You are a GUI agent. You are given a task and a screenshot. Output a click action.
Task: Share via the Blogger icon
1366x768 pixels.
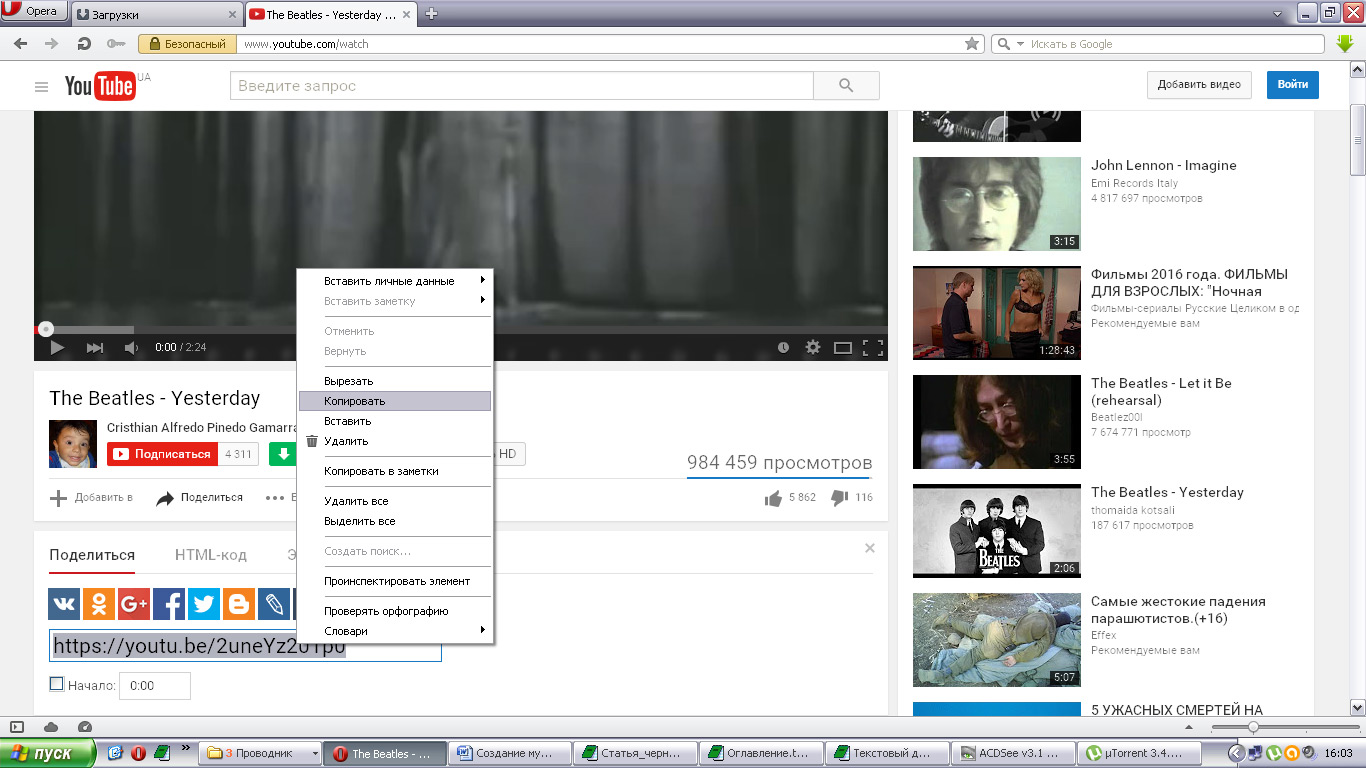pos(239,603)
